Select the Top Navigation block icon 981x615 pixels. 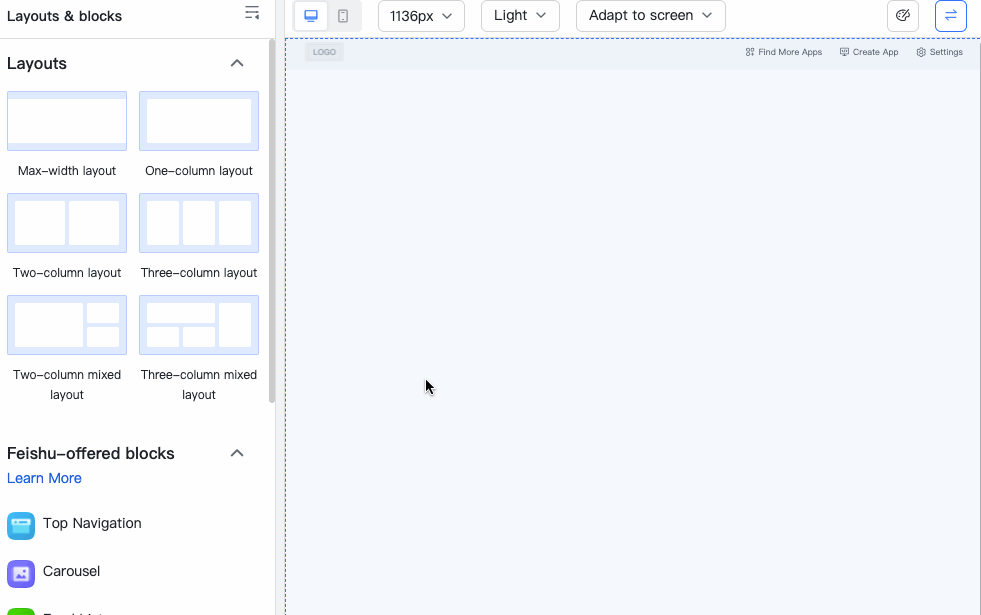[21, 523]
